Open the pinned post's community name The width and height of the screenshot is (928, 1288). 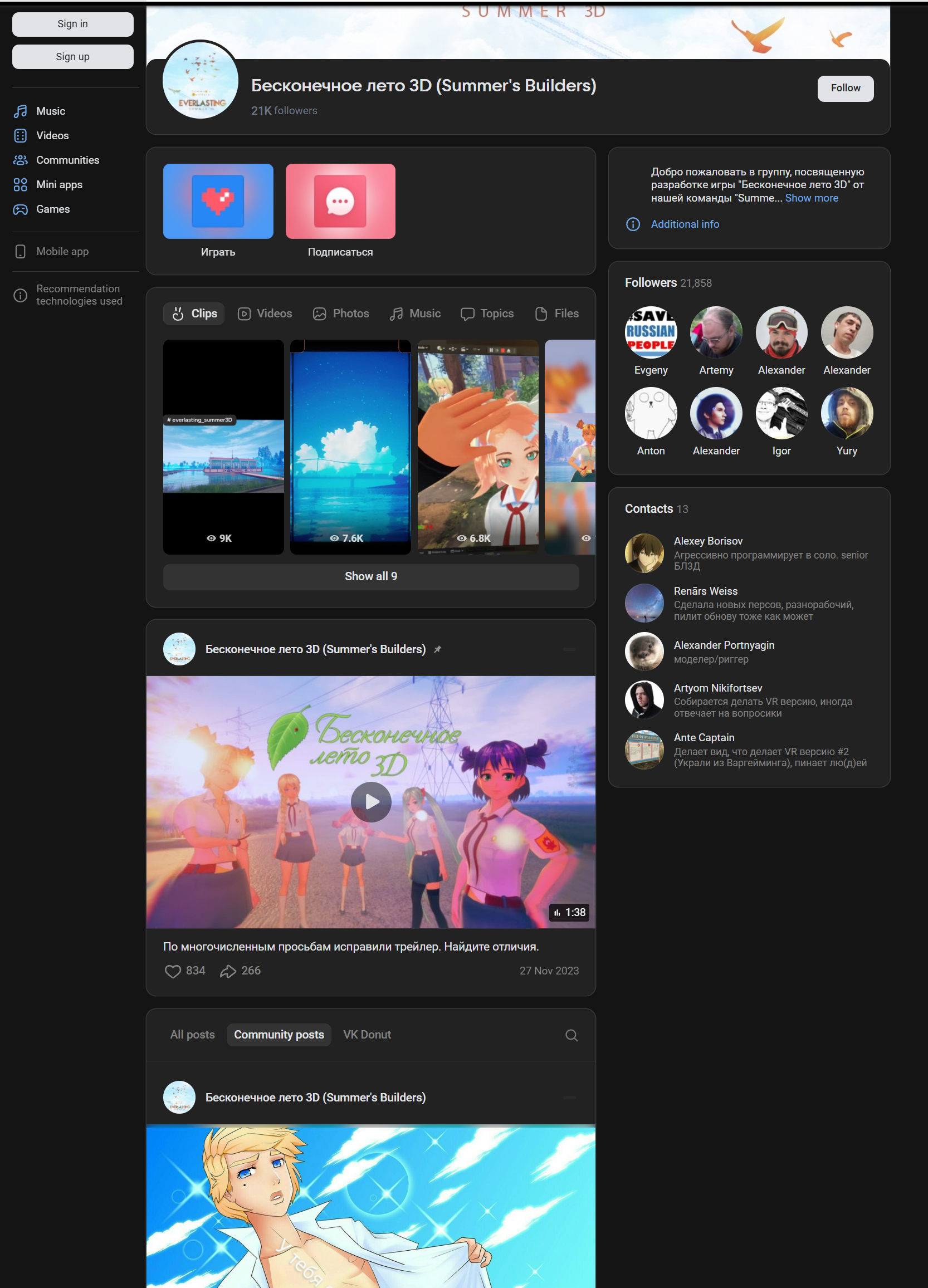(x=315, y=649)
